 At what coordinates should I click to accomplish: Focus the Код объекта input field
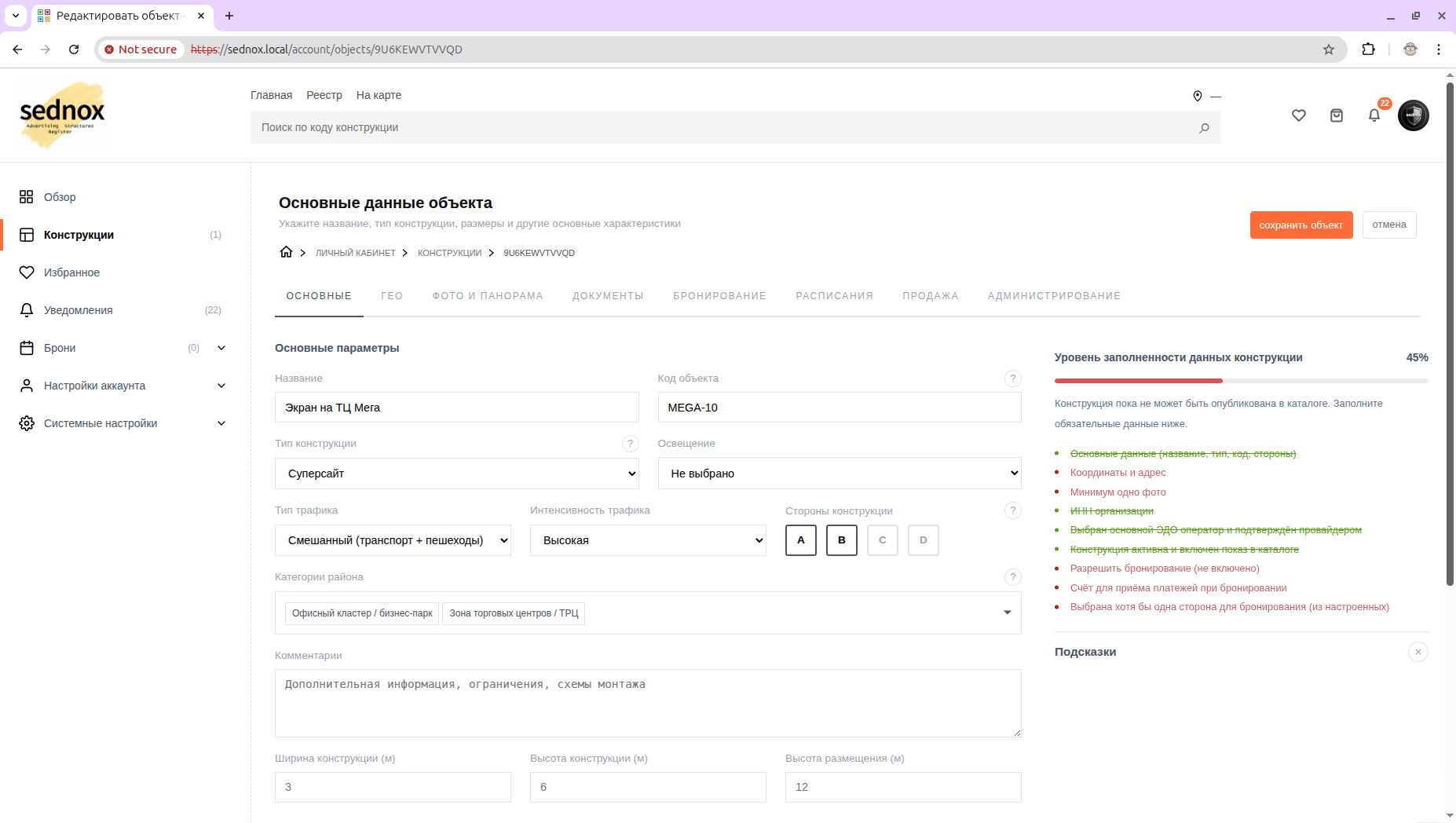[840, 408]
